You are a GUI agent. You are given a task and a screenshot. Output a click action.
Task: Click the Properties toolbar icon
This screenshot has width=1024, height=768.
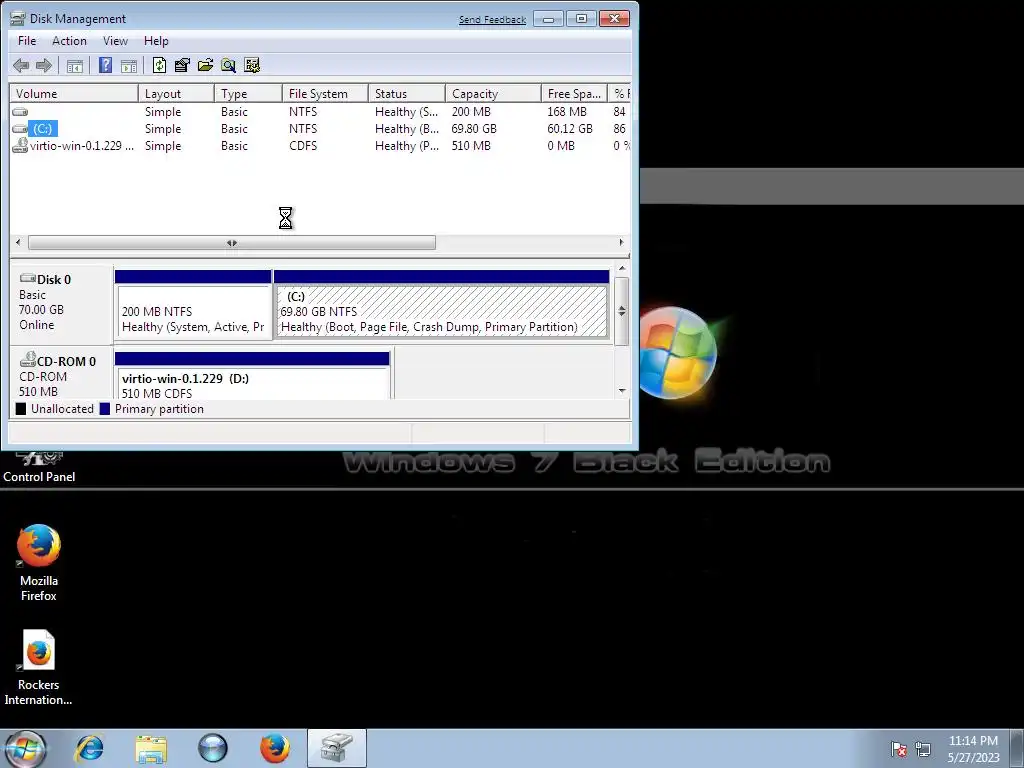tap(182, 65)
